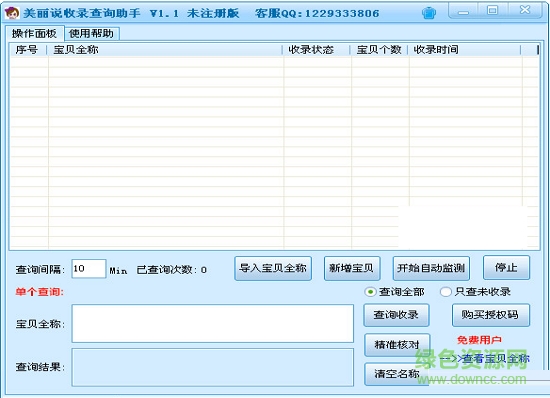Click the app logo icon in title bar
The height and width of the screenshot is (398, 550).
[12, 13]
